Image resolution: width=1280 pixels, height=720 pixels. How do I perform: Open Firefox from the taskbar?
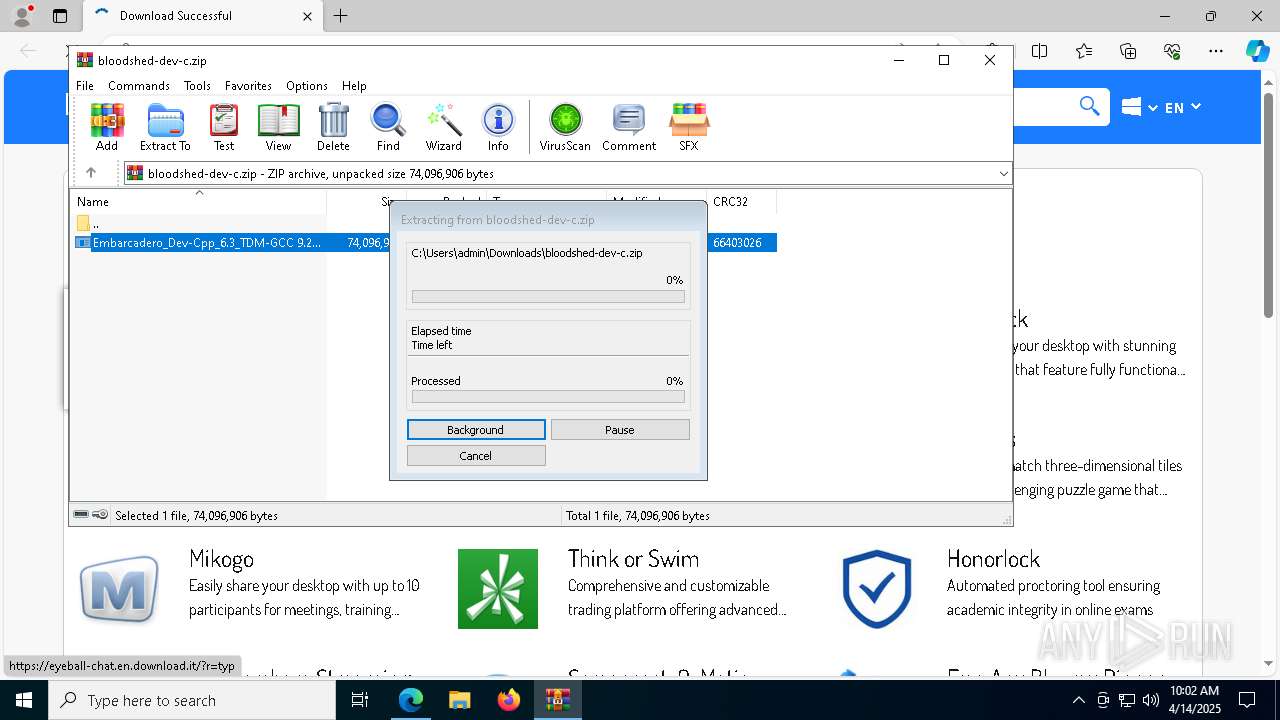pyautogui.click(x=509, y=700)
